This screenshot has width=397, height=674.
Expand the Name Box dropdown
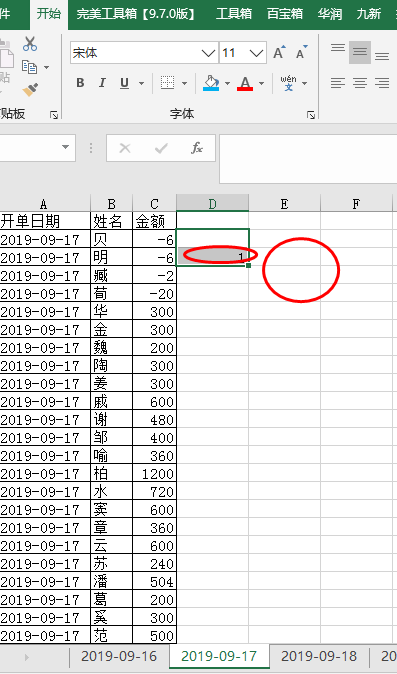click(65, 147)
